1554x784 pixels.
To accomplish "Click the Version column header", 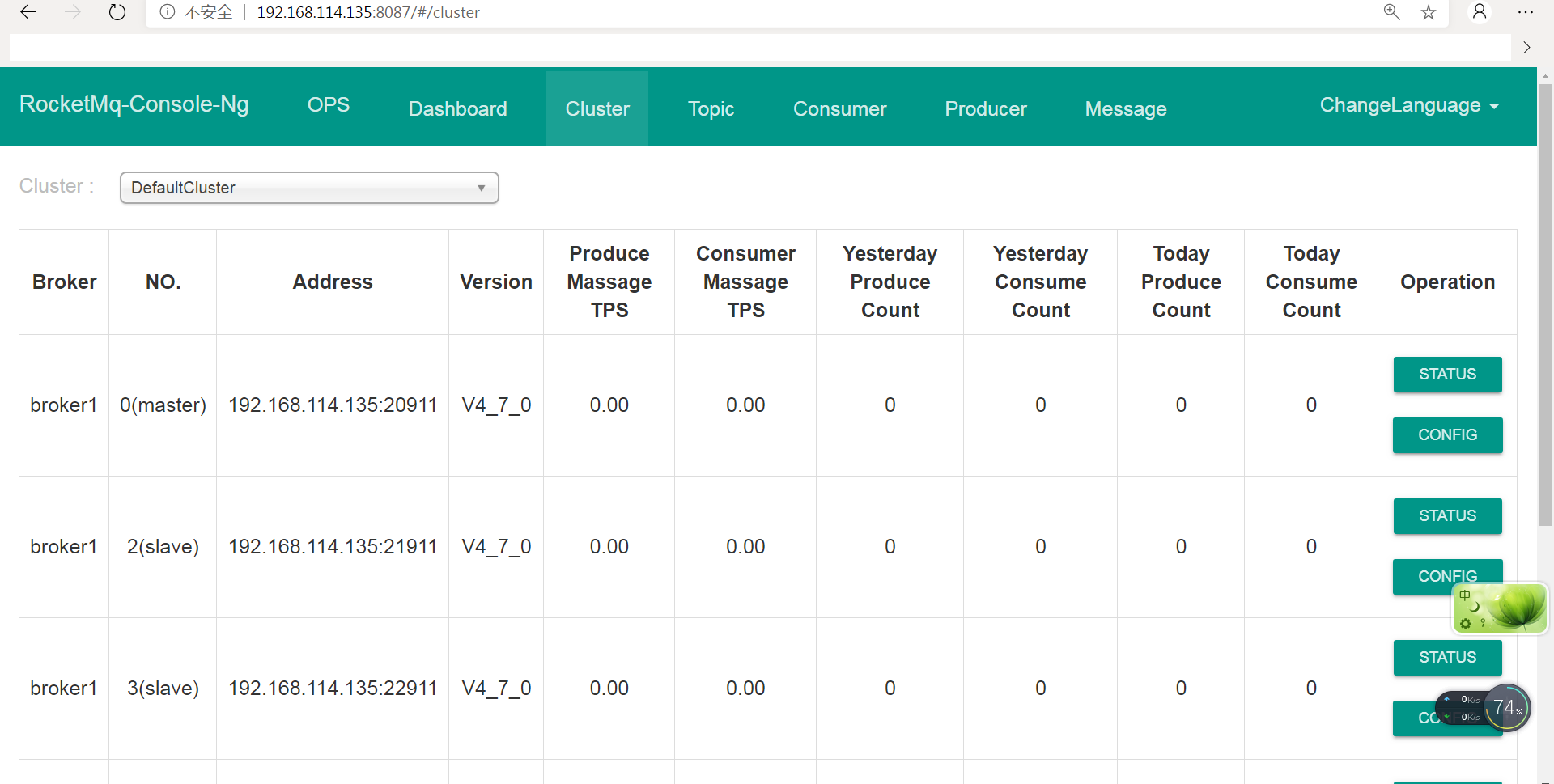I will (496, 282).
